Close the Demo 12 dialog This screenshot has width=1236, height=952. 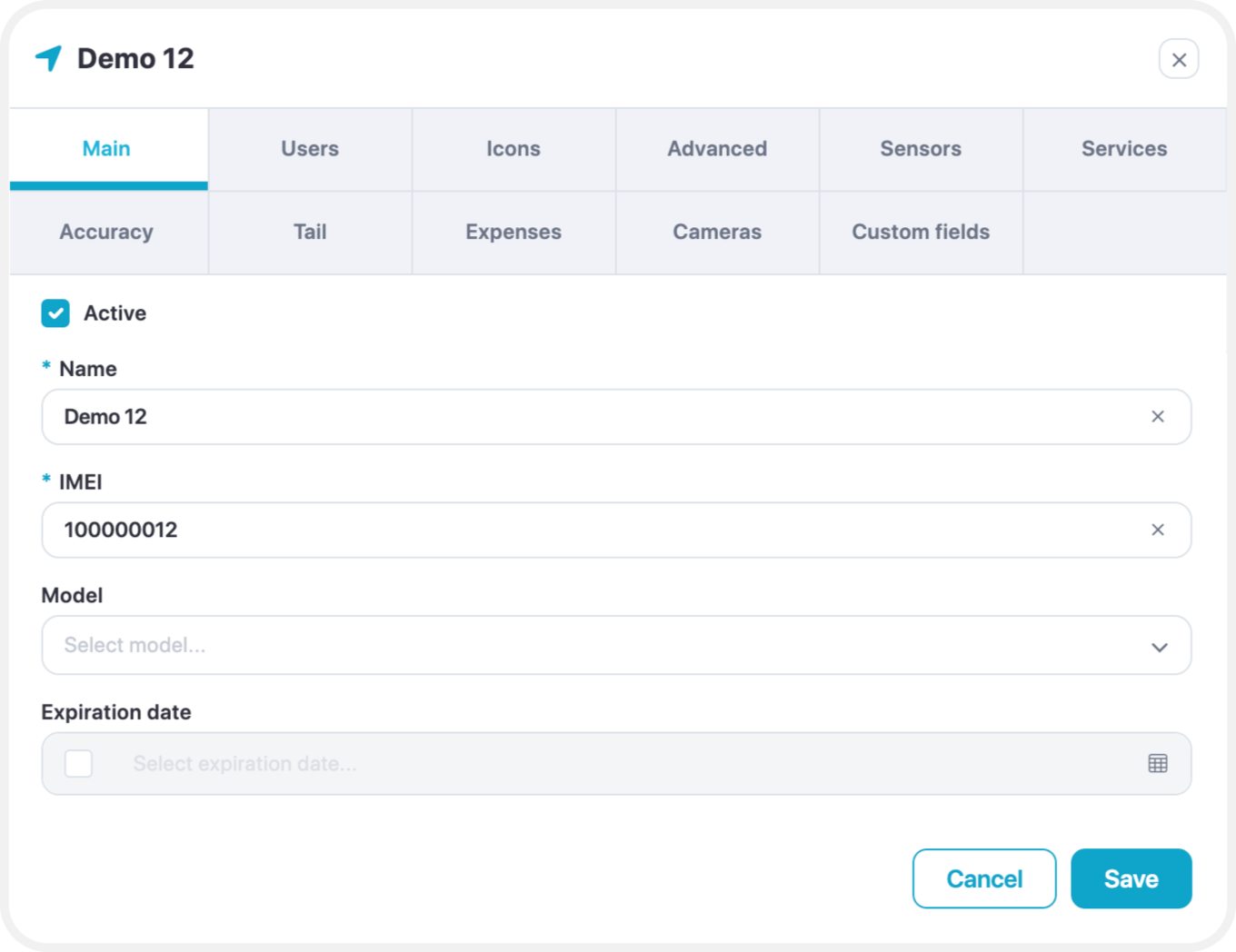tap(1179, 59)
